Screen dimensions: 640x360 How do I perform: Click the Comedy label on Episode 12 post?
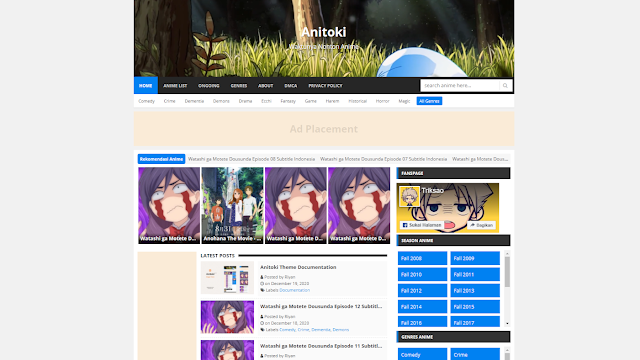(287, 330)
